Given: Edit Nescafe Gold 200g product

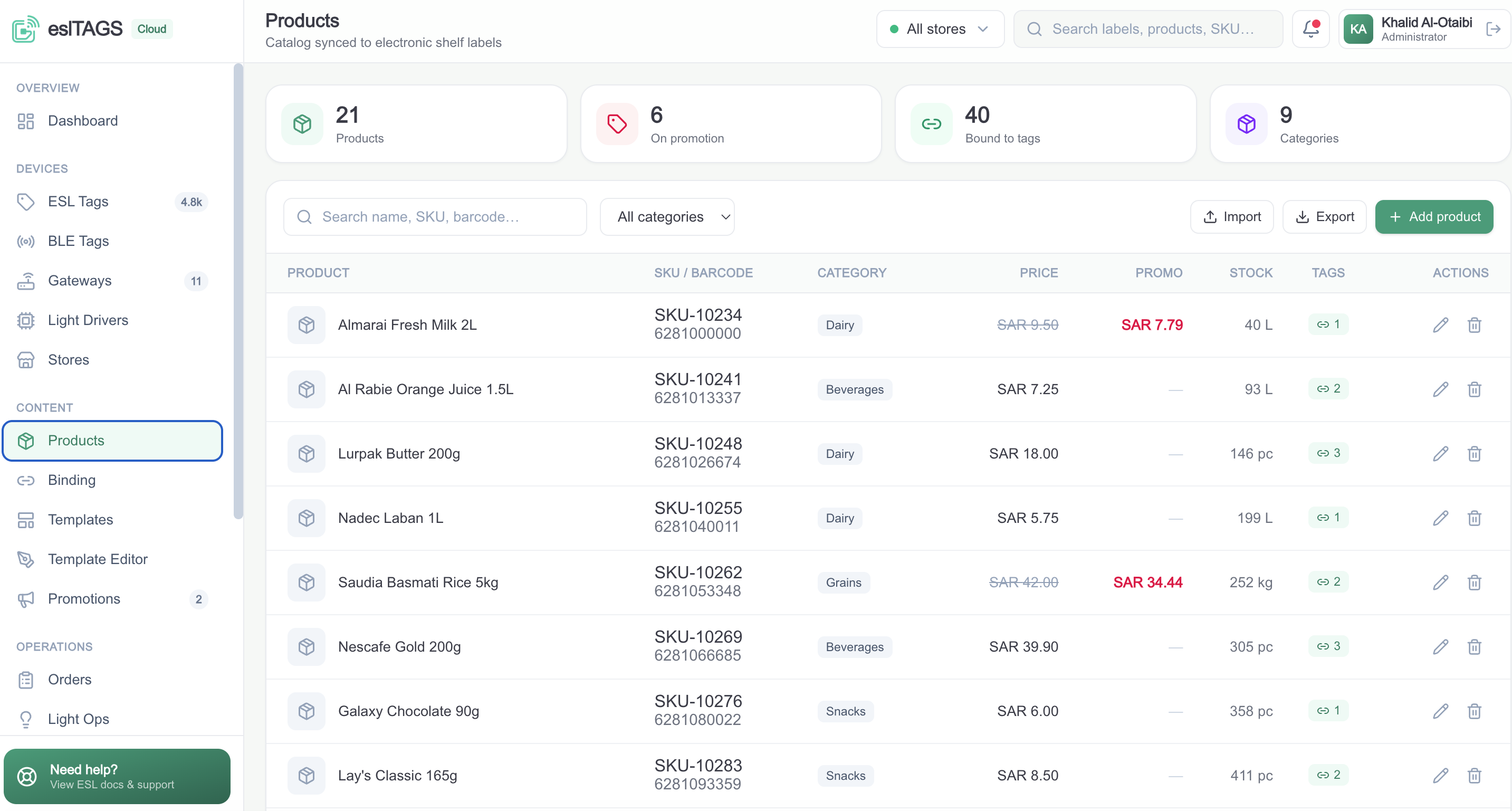Looking at the screenshot, I should 1440,646.
